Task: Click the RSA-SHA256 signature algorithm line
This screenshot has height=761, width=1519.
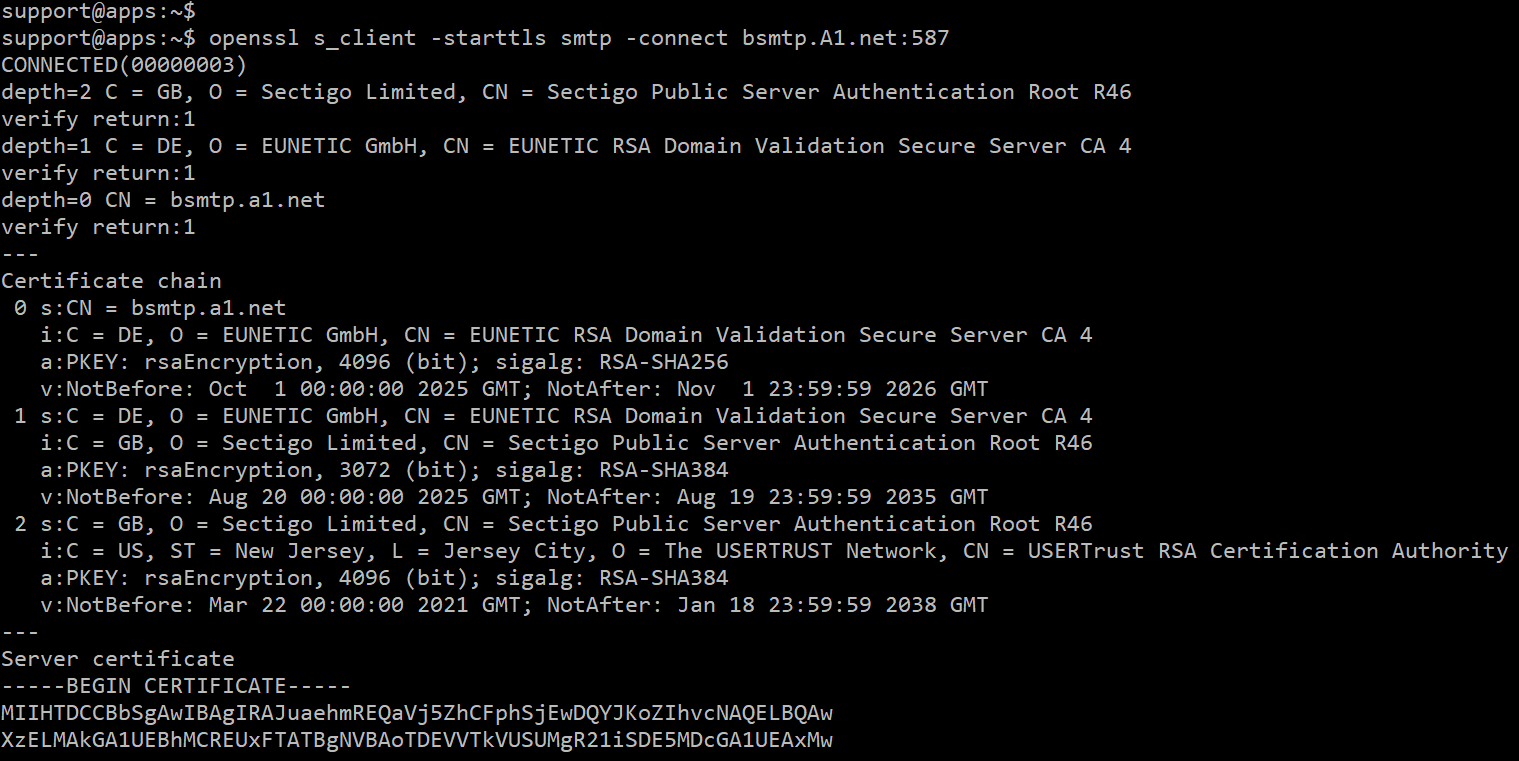Action: (385, 362)
